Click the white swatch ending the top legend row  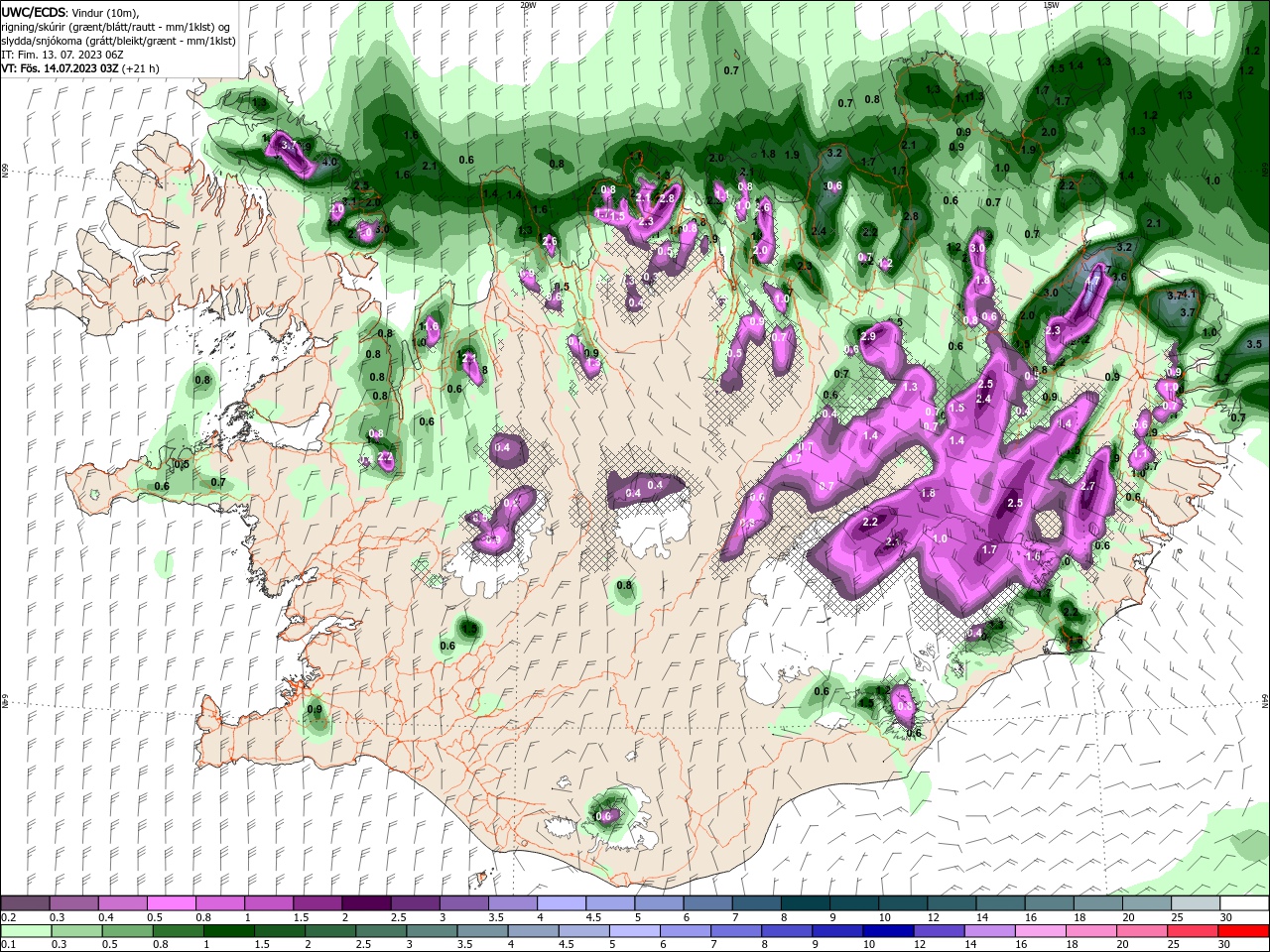(x=1244, y=903)
